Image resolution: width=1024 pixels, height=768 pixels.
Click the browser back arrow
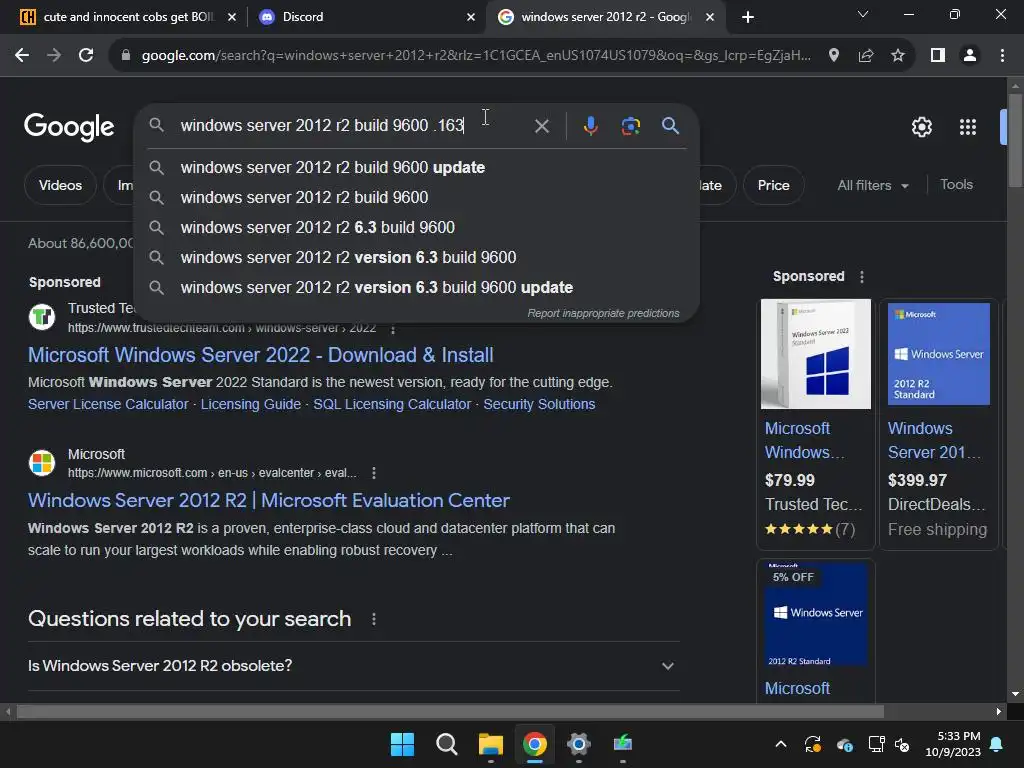coord(22,56)
